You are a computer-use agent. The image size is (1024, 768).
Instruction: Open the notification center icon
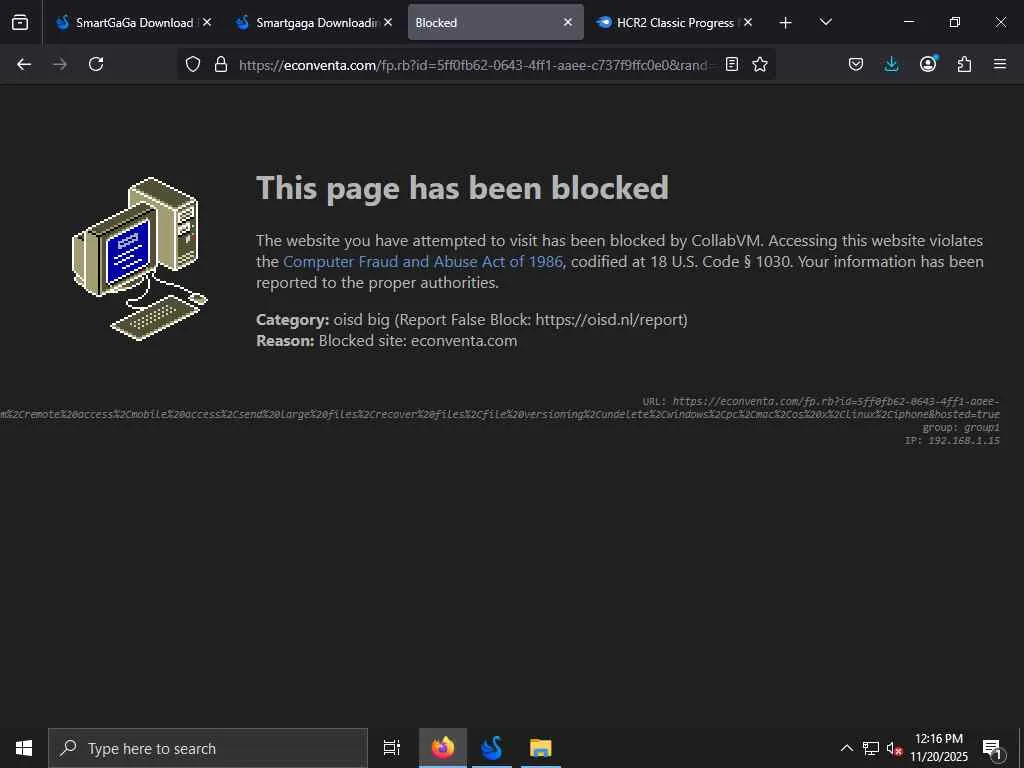(992, 748)
